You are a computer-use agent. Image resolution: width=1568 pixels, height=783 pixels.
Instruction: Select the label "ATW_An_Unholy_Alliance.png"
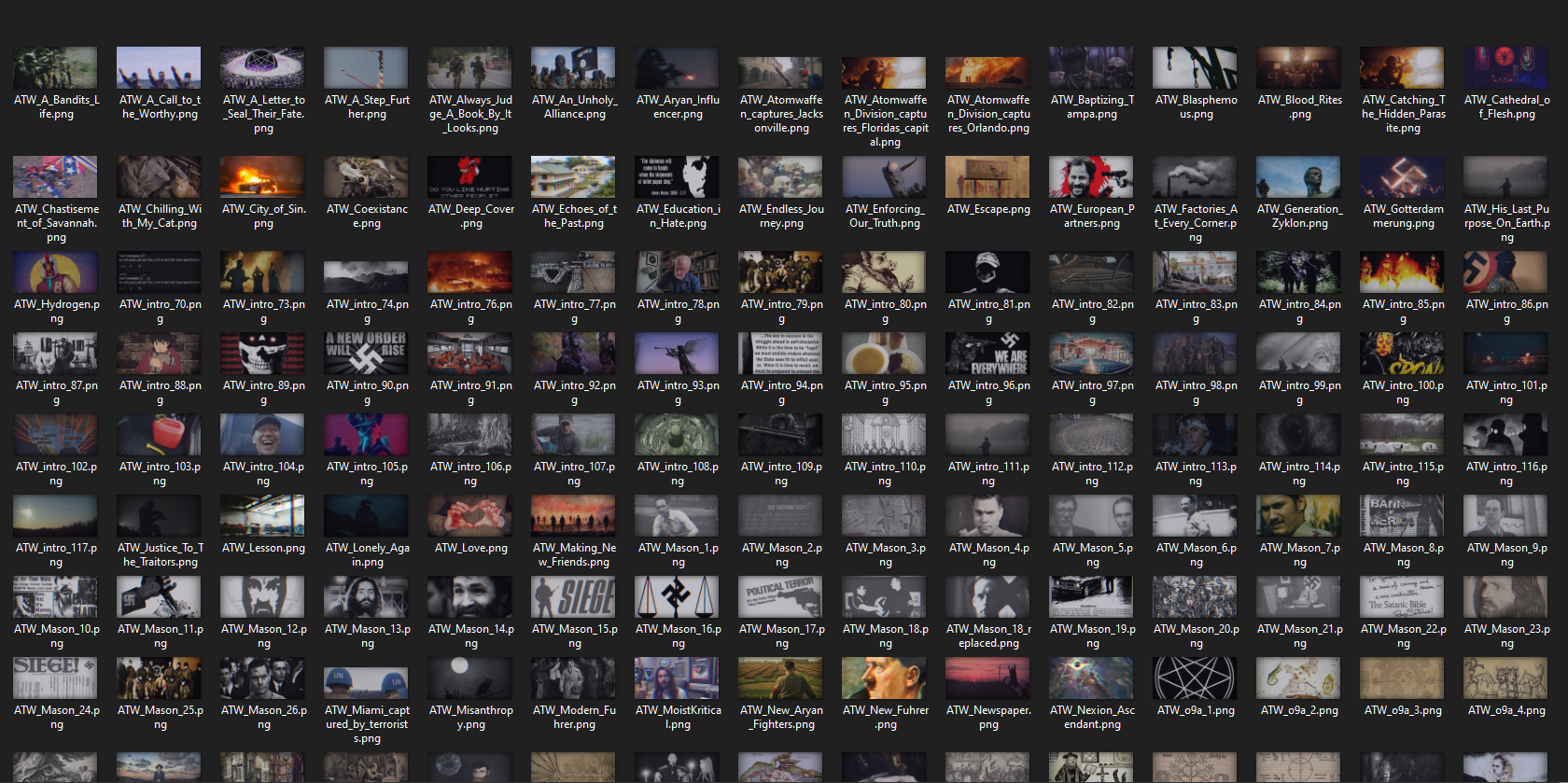pos(574,107)
